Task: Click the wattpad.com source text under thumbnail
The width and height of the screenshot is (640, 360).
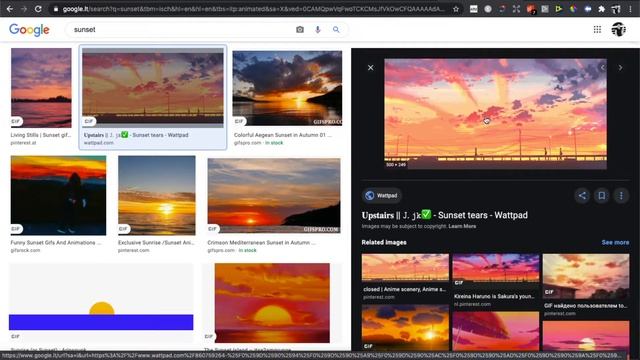Action: tap(99, 143)
